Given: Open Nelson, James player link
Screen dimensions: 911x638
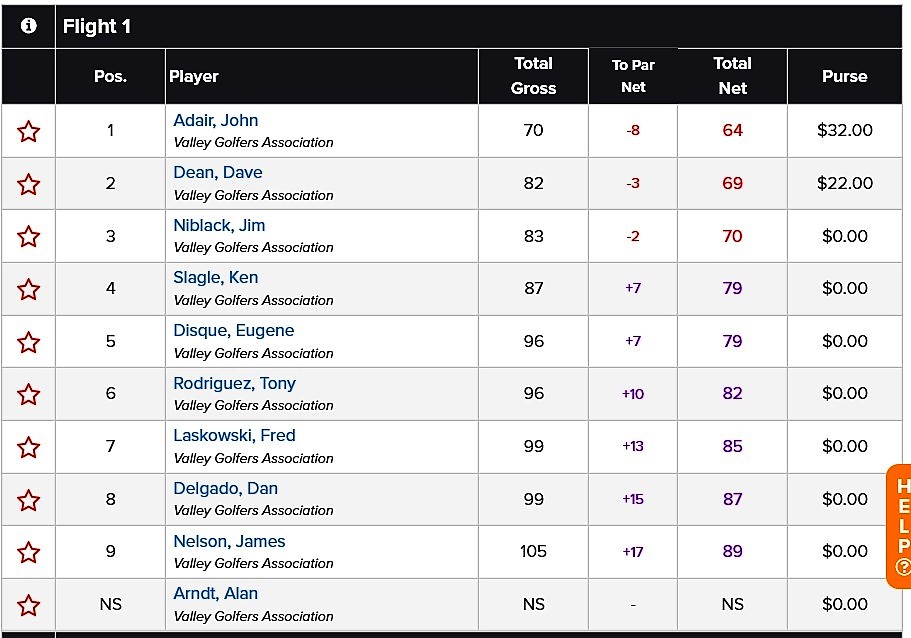Looking at the screenshot, I should pyautogui.click(x=229, y=542).
